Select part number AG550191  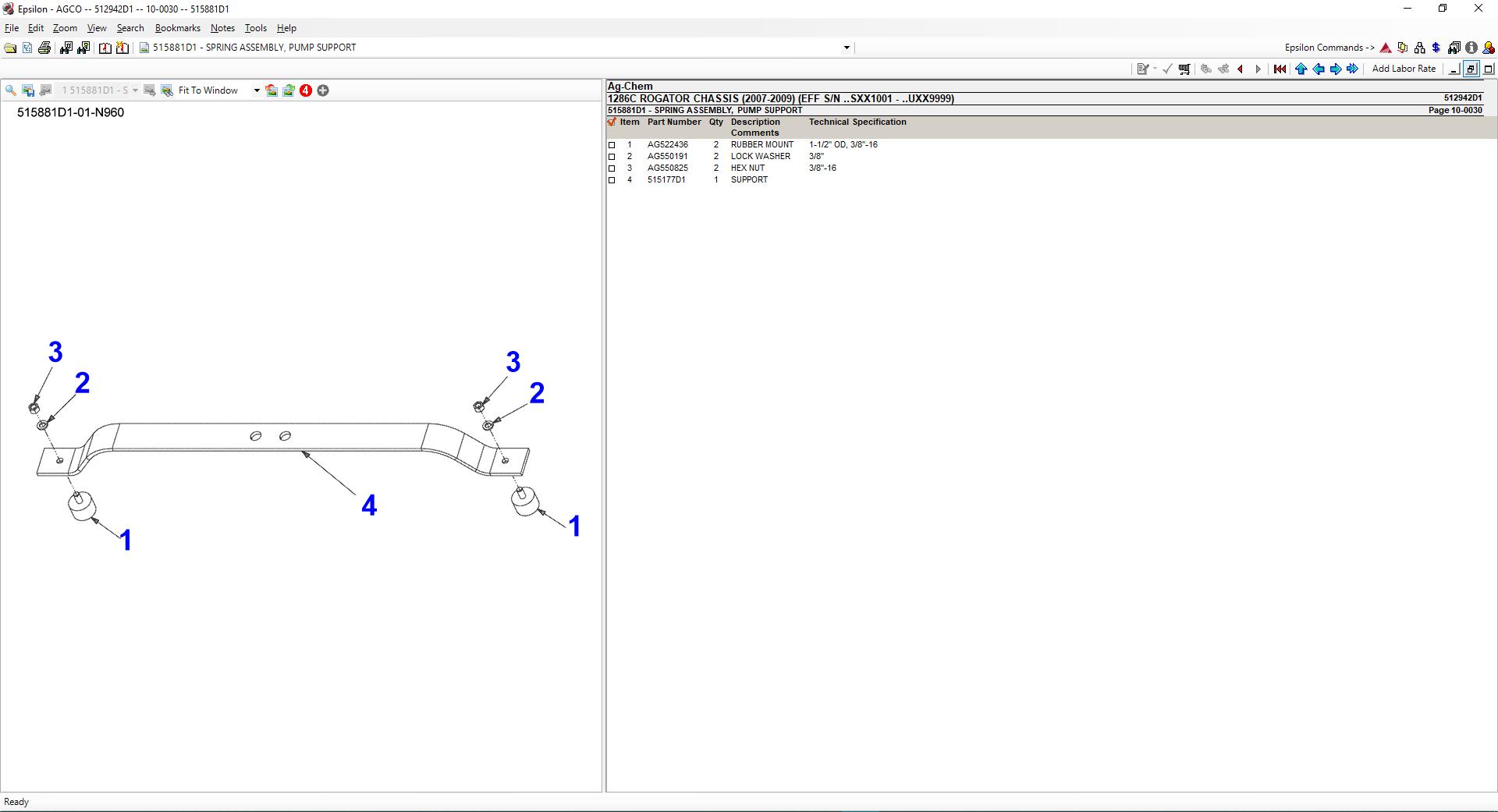tap(668, 157)
